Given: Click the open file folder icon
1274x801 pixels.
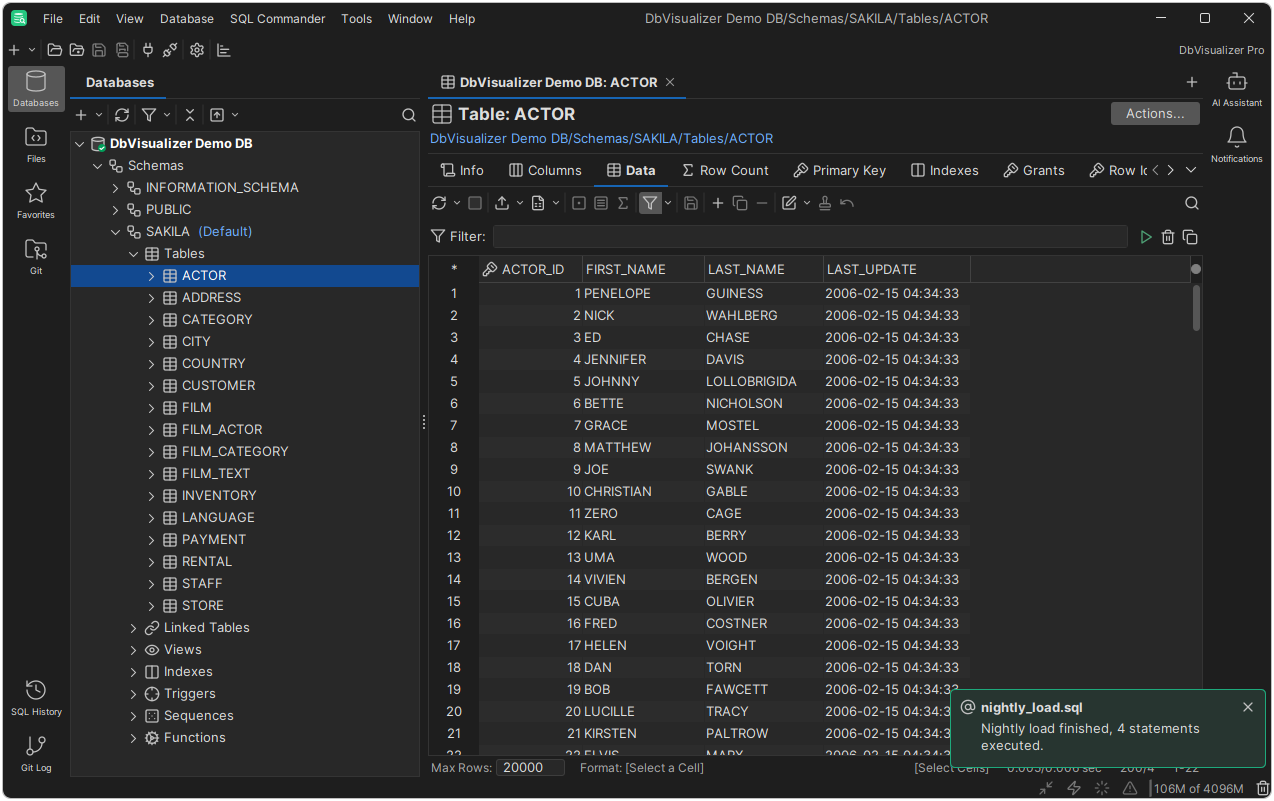Looking at the screenshot, I should [x=55, y=50].
